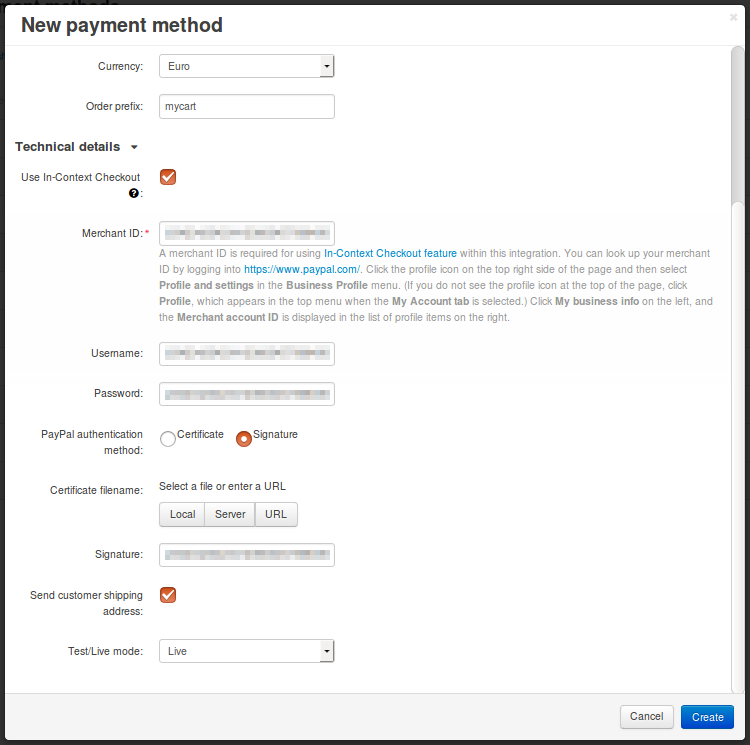This screenshot has width=750, height=745.
Task: Collapse the Technical details section arrow
Action: pyautogui.click(x=134, y=147)
